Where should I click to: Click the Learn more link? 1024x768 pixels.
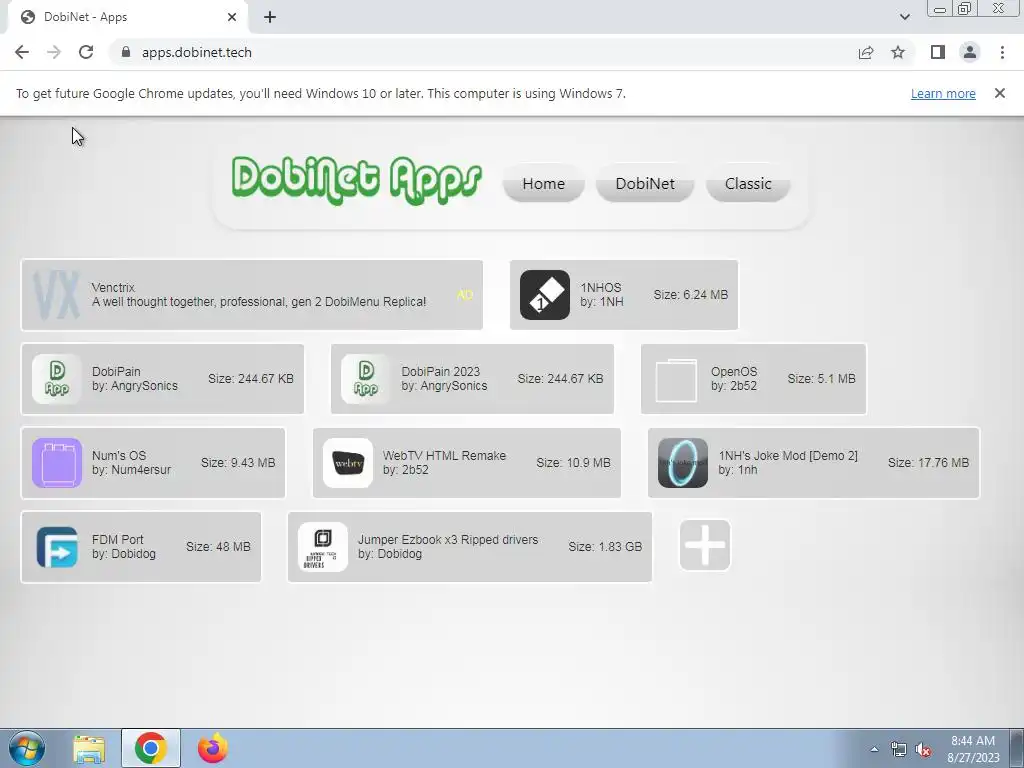tap(943, 93)
